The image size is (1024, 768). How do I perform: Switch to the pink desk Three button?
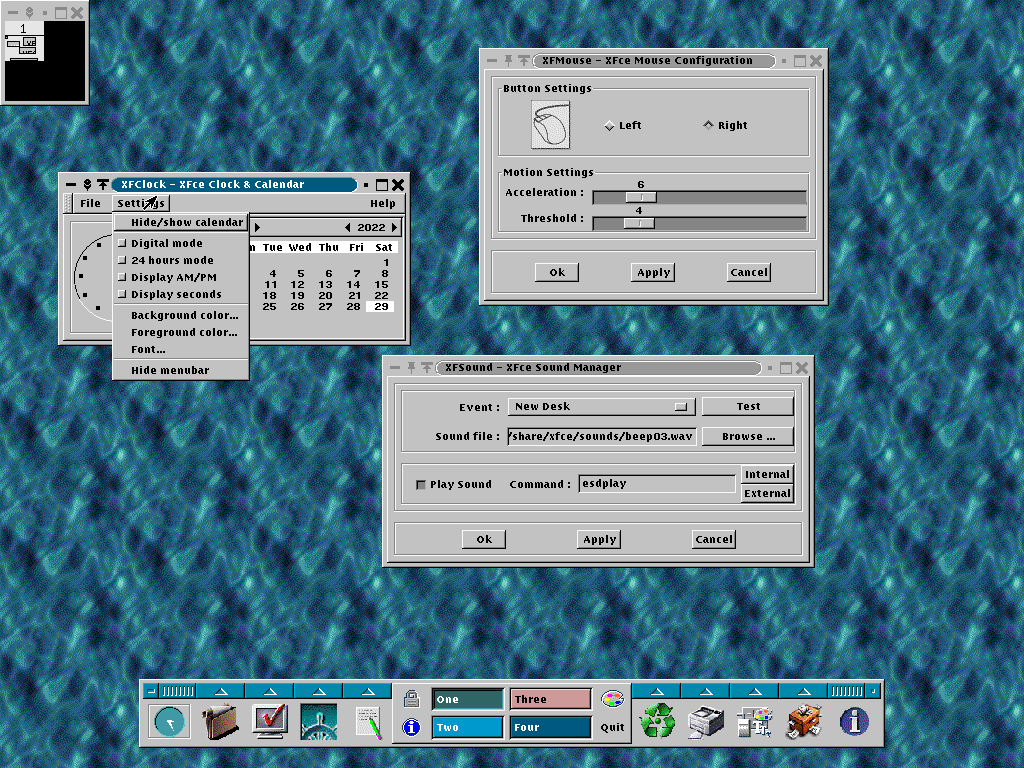coord(551,699)
